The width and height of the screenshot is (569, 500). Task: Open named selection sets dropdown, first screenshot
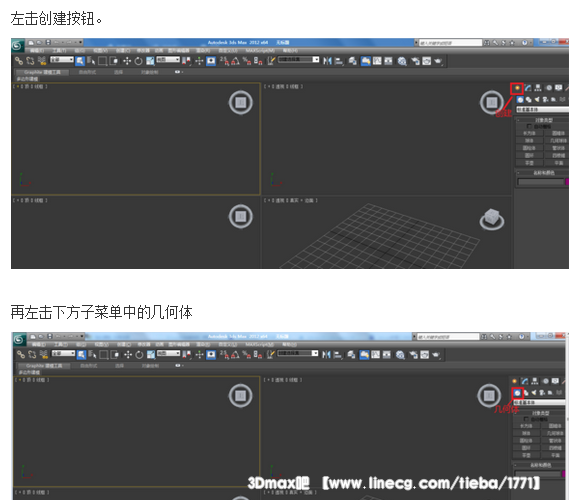coord(298,60)
